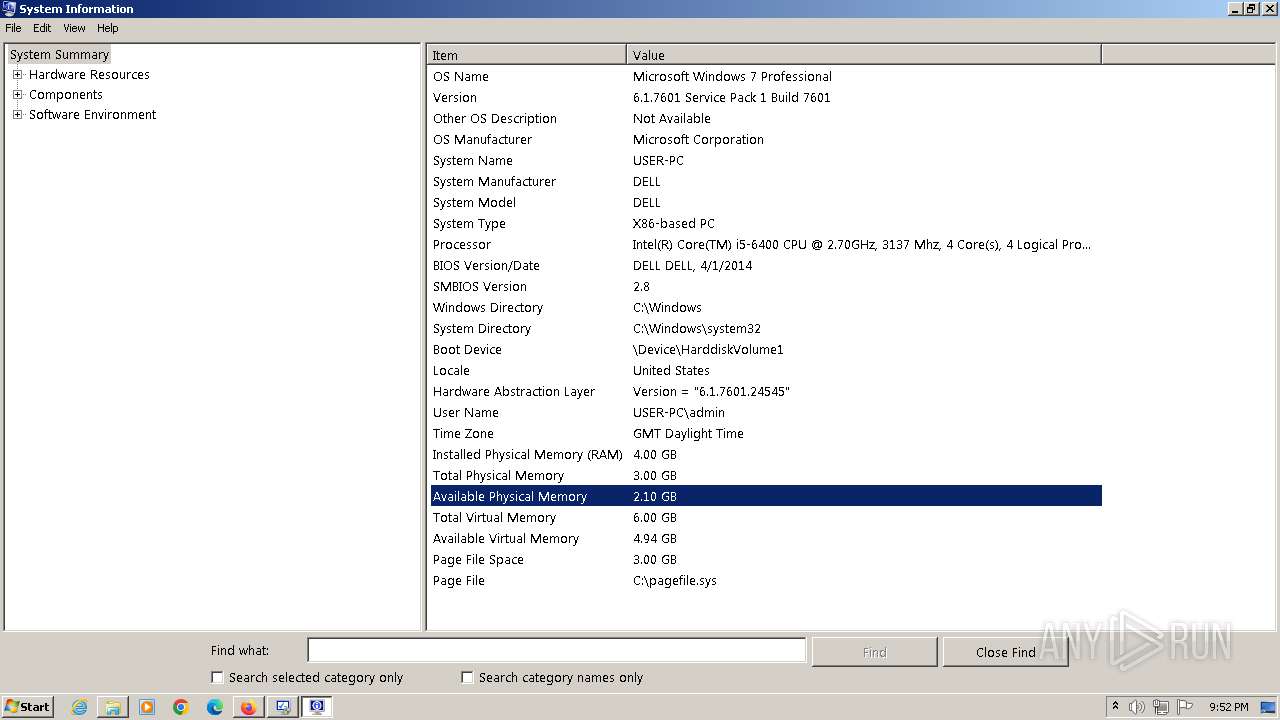1280x720 pixels.
Task: Click the System Information title bar icon
Action: [x=9, y=9]
